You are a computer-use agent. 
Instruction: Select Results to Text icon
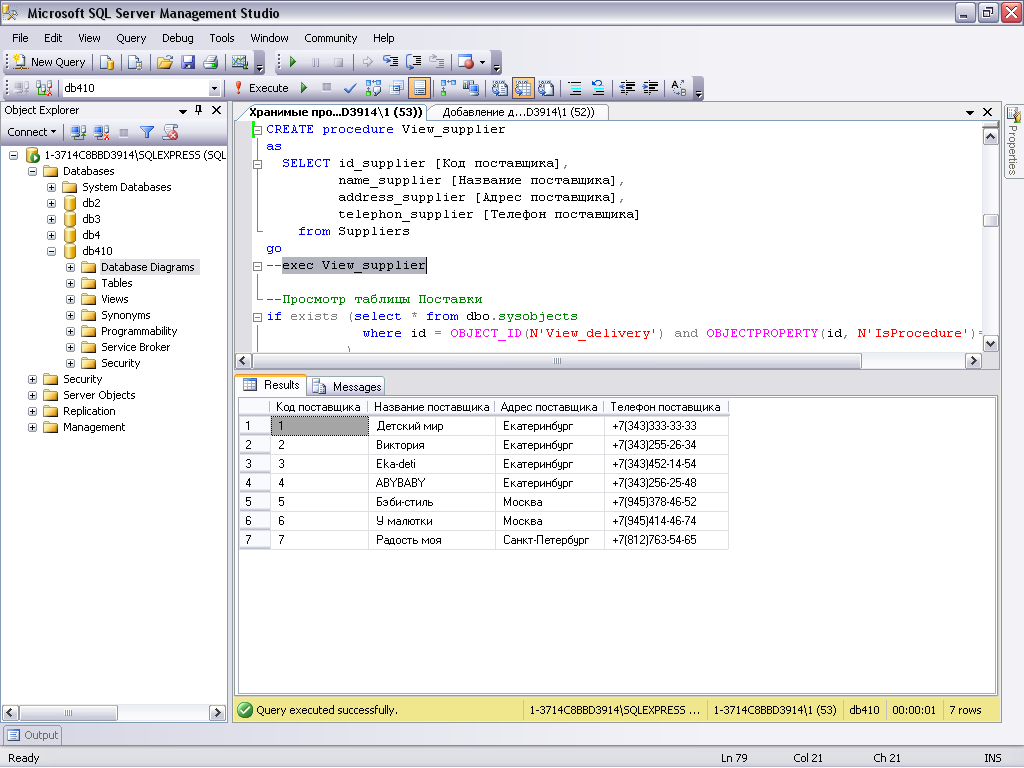tap(500, 88)
